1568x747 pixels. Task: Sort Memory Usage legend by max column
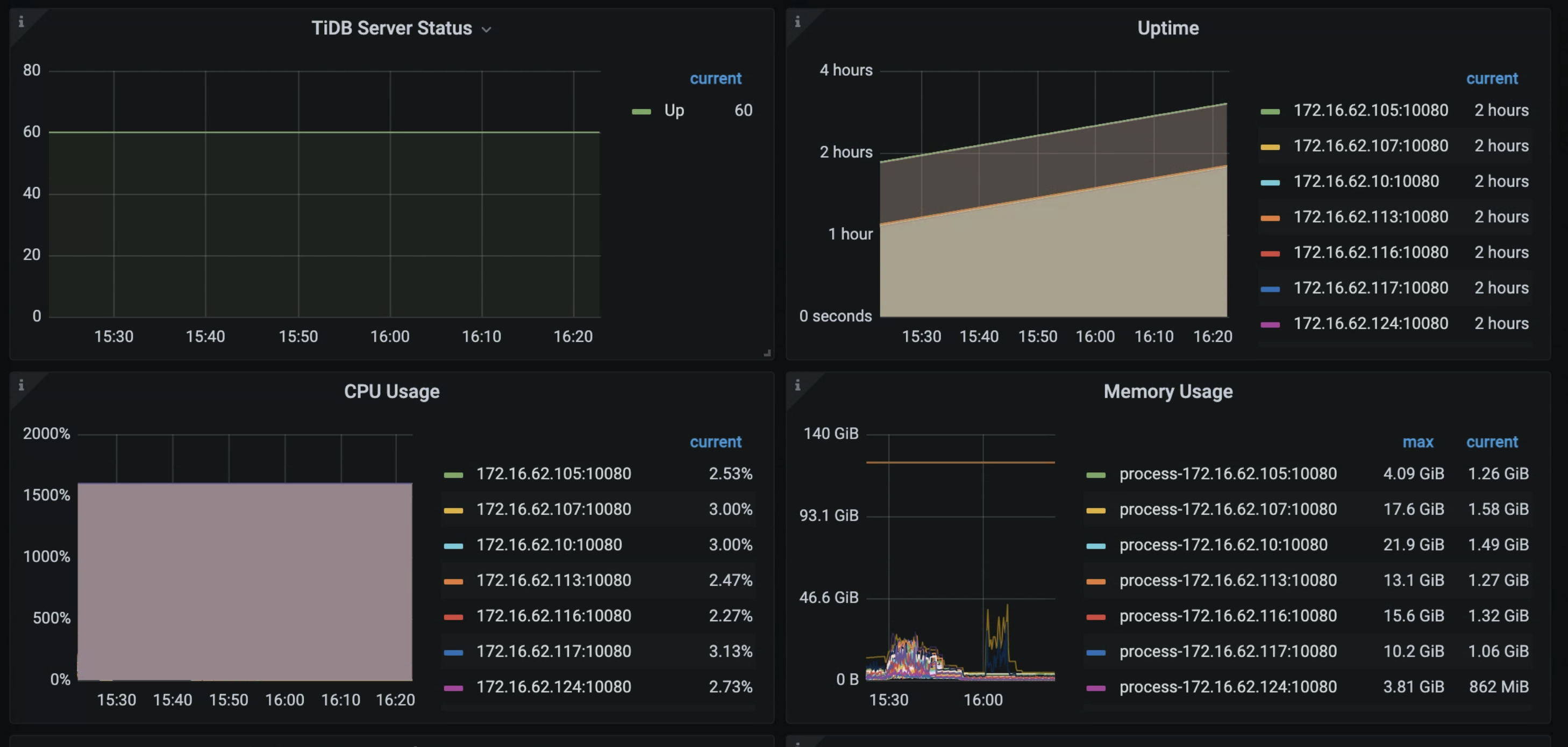coord(1417,442)
